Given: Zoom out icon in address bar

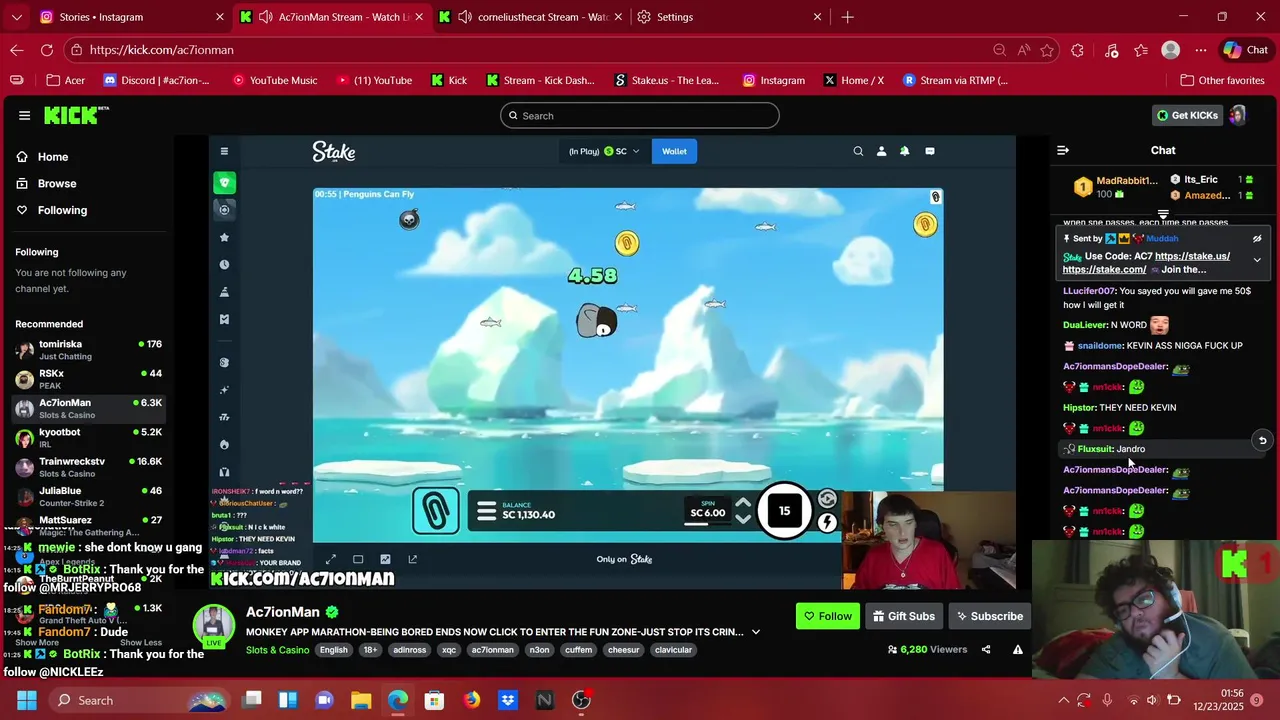Looking at the screenshot, I should [999, 50].
